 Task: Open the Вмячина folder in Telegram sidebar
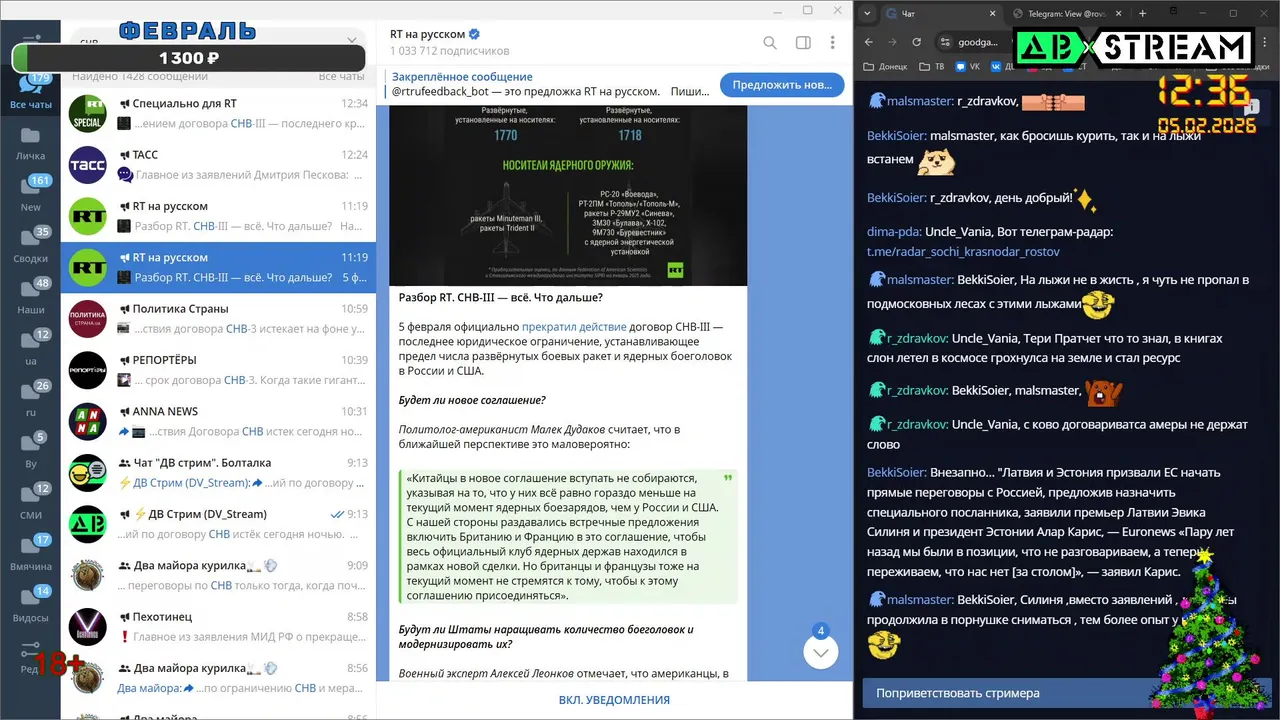coord(30,553)
